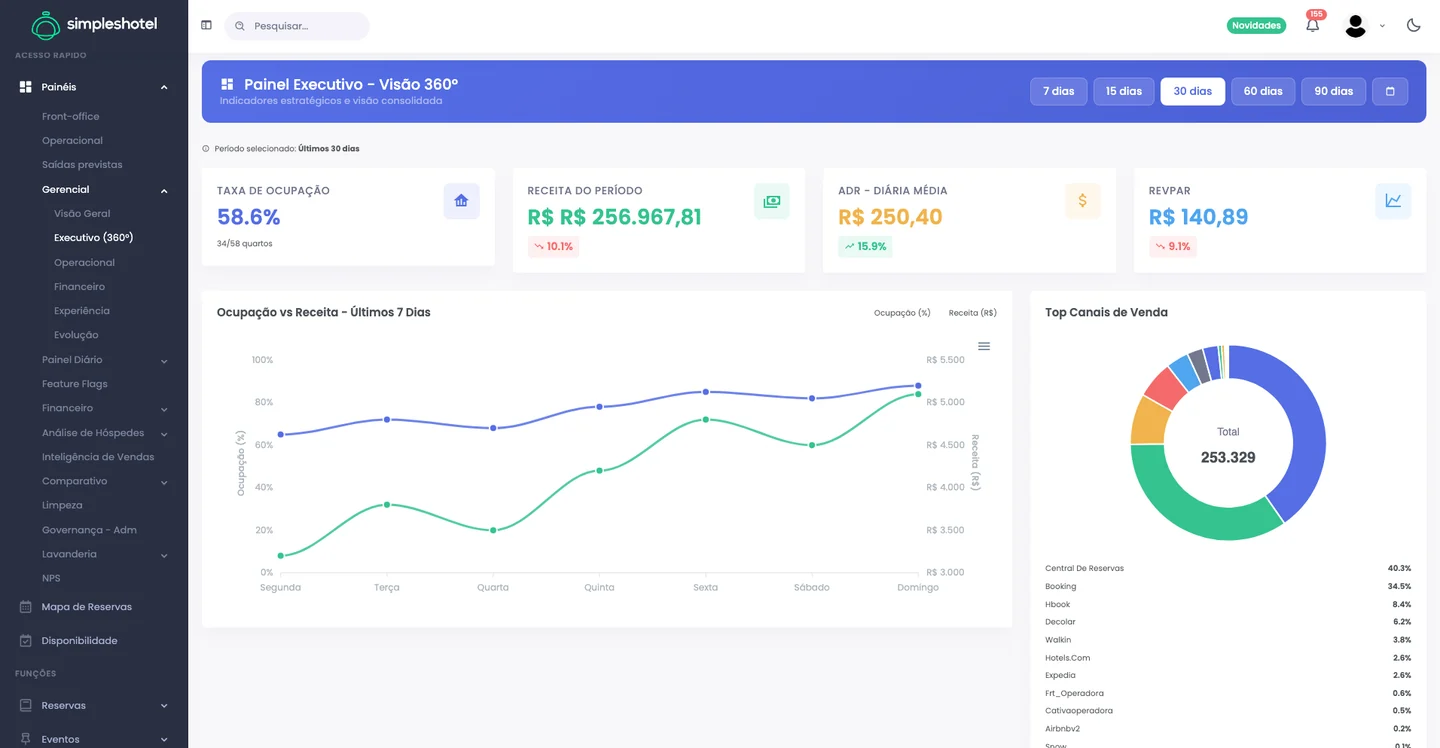The height and width of the screenshot is (748, 1440).
Task: Click the Eventos sidebar icon
Action: [x=26, y=739]
